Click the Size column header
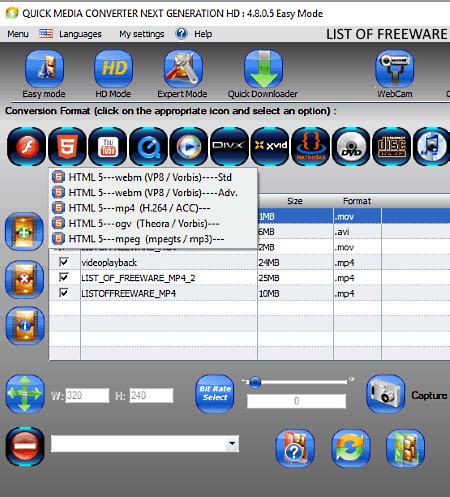This screenshot has height=497, width=450. 295,201
